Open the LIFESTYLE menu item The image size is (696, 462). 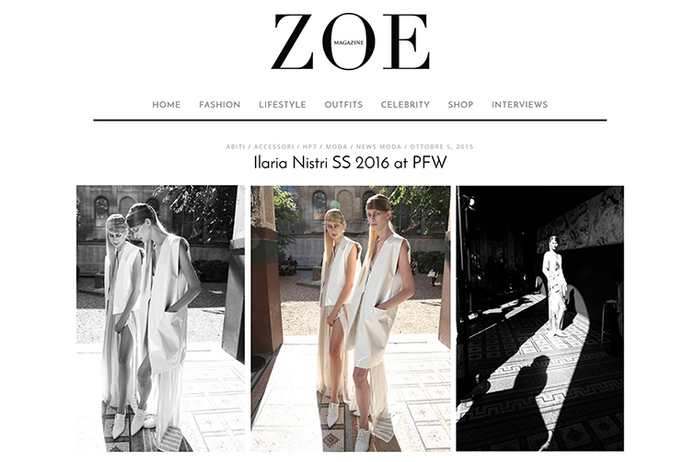(x=282, y=105)
